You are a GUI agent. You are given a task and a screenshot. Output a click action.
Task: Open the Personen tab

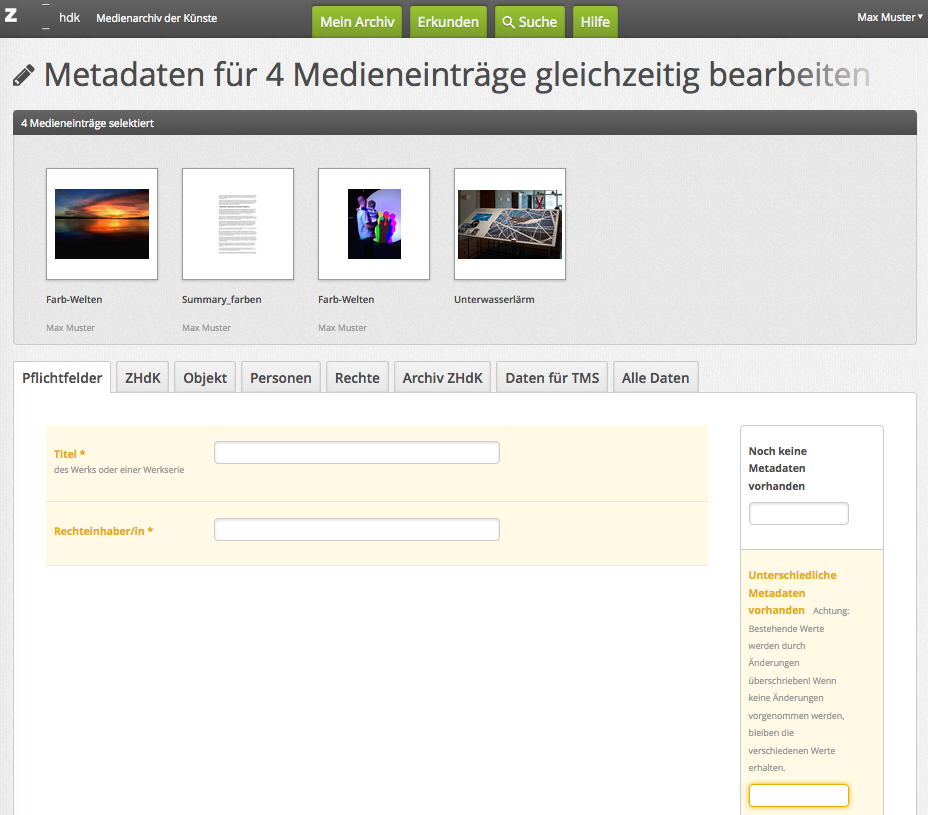pyautogui.click(x=281, y=378)
